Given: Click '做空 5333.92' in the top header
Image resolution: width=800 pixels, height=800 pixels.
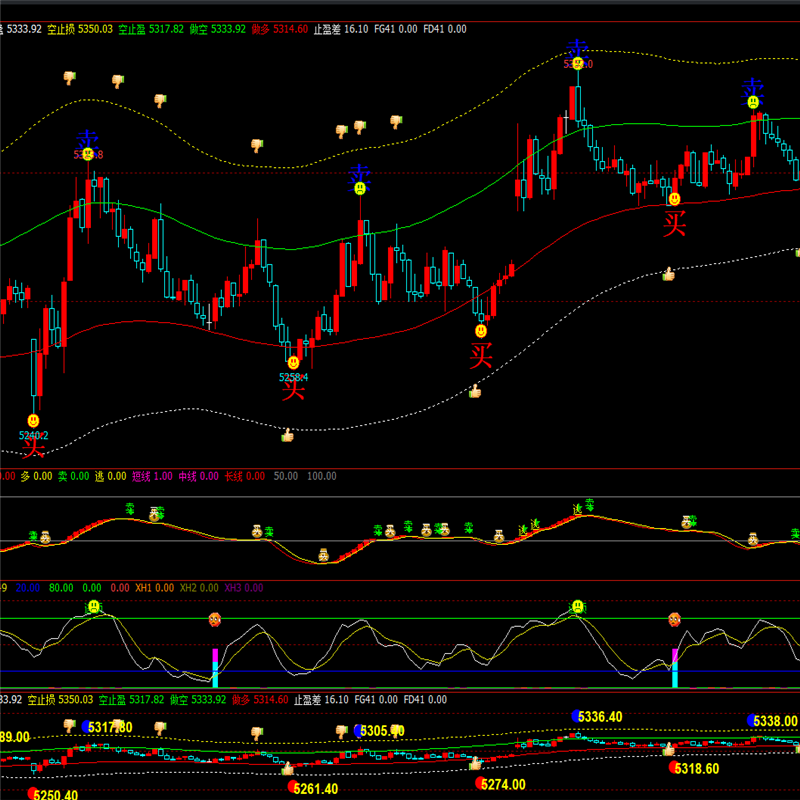Looking at the screenshot, I should pos(218,29).
